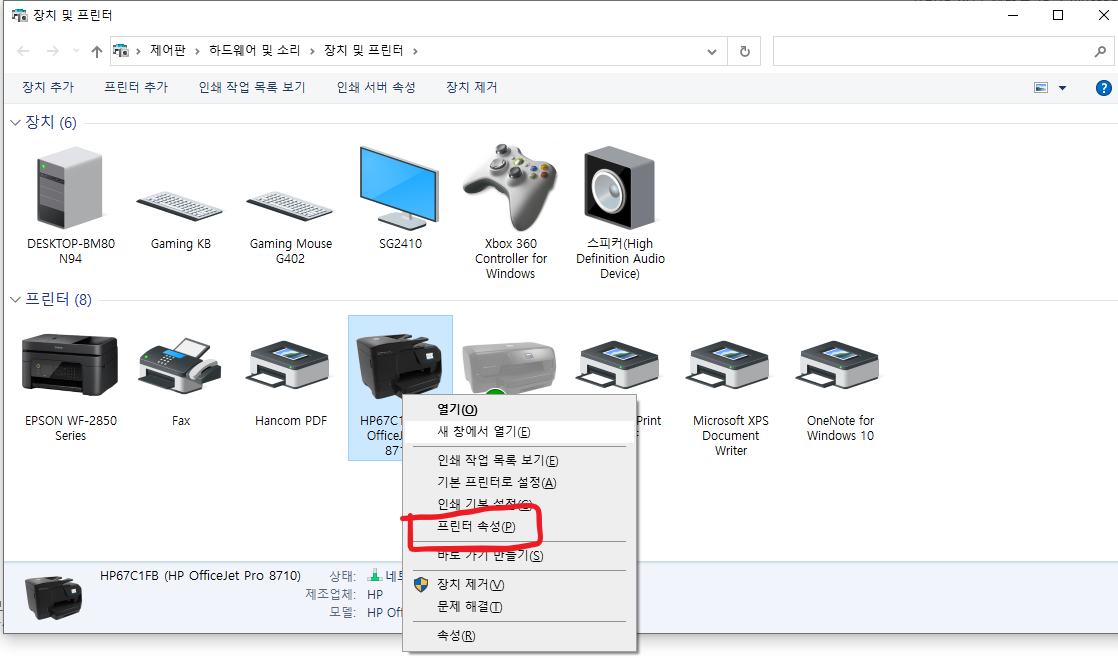Choose 인쇄 작업 목록 보기(E) in context menu
Viewport: 1118px width, 658px height.
click(x=519, y=461)
